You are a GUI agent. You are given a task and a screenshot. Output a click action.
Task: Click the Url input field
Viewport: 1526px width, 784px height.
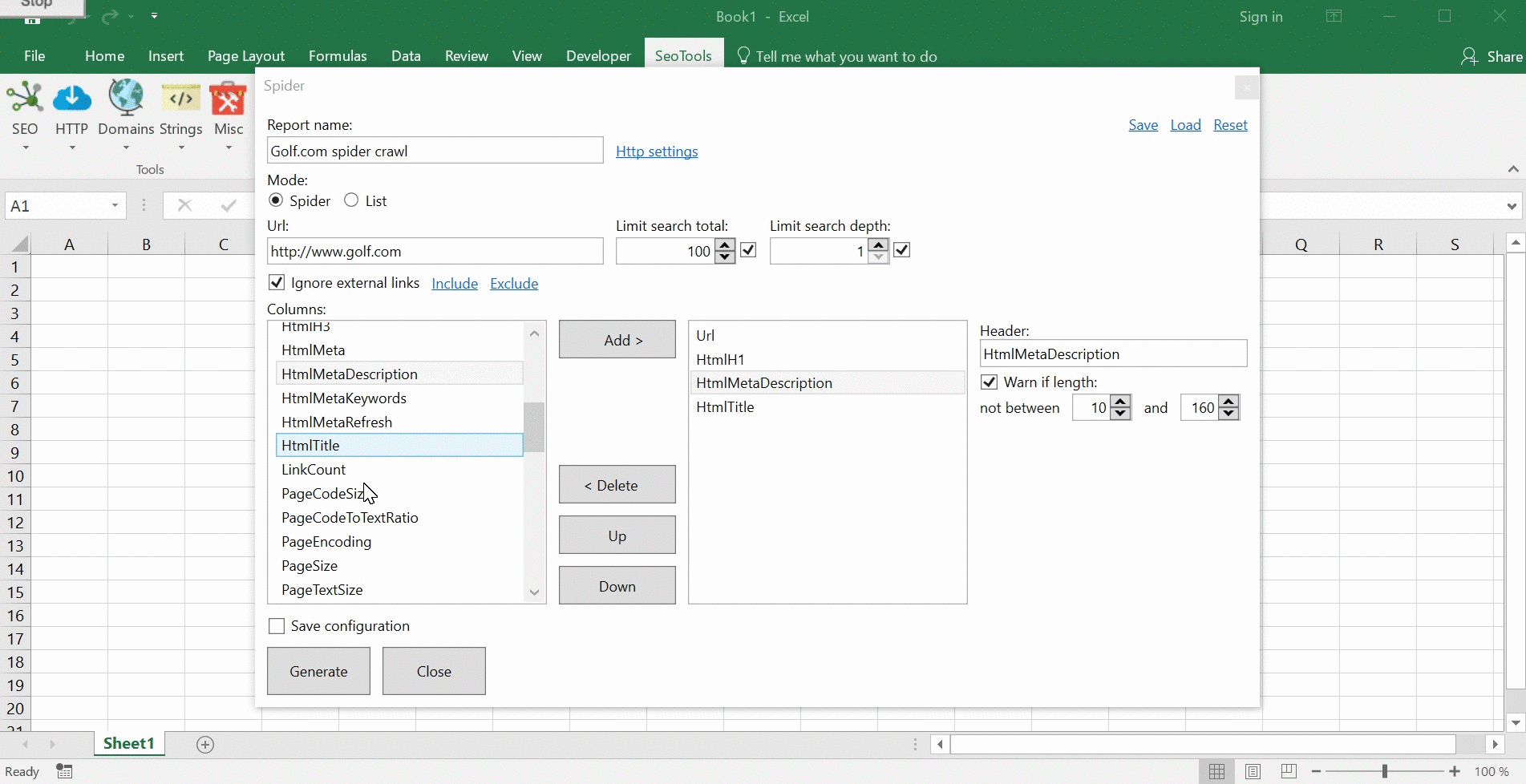pos(435,251)
